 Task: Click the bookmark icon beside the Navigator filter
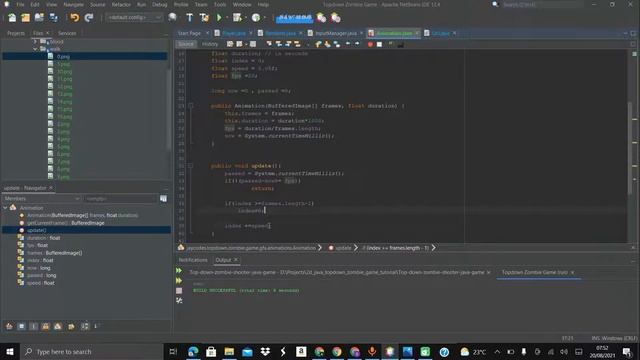click(163, 198)
